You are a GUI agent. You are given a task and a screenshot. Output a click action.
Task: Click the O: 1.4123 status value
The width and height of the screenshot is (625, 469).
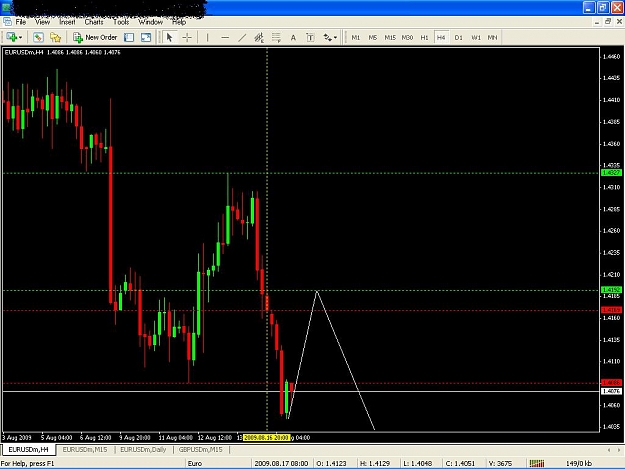pyautogui.click(x=331, y=463)
